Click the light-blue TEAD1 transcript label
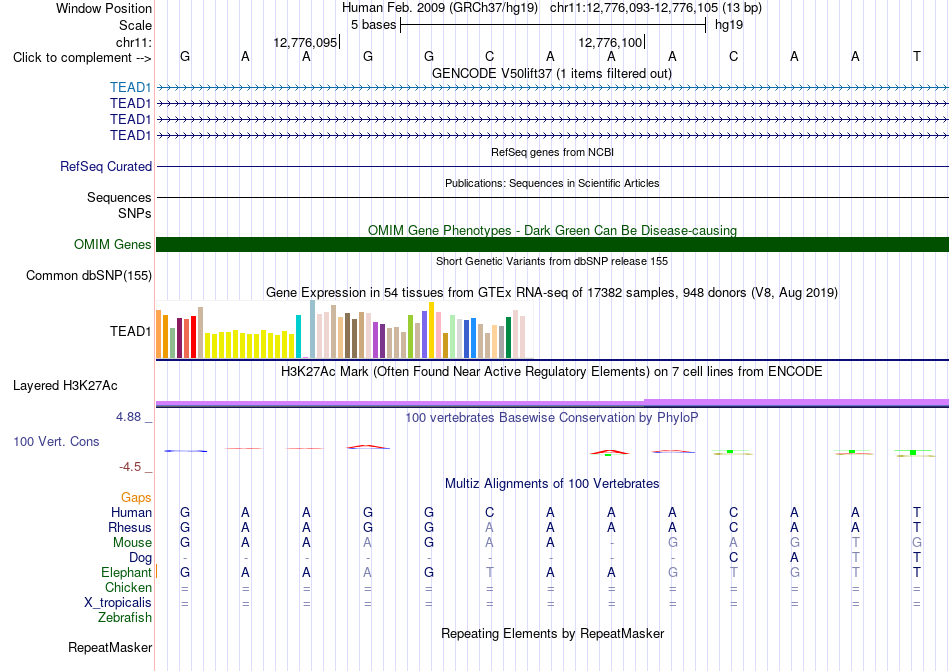 tap(130, 88)
